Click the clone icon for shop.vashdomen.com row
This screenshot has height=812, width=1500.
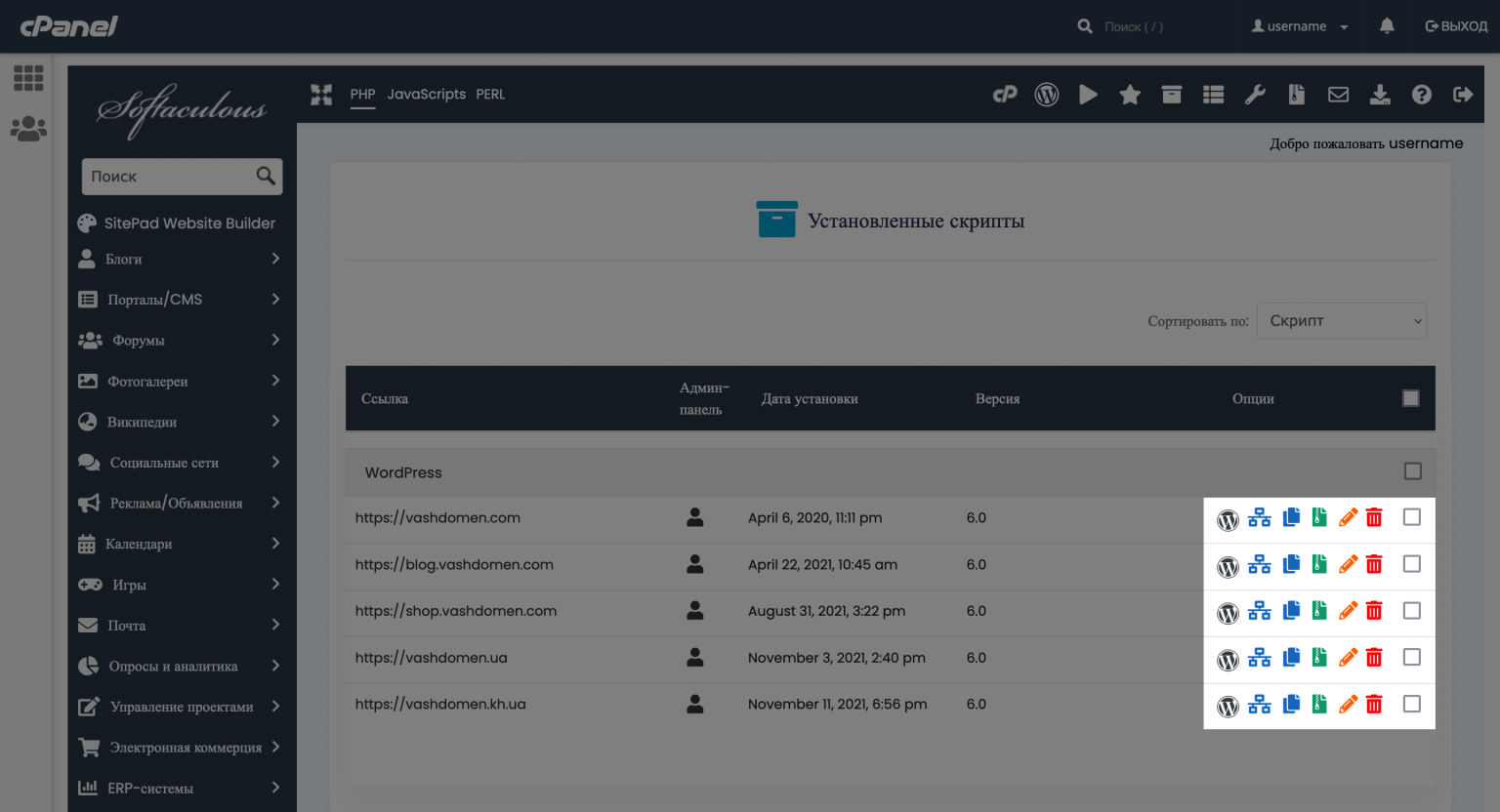tap(1291, 611)
